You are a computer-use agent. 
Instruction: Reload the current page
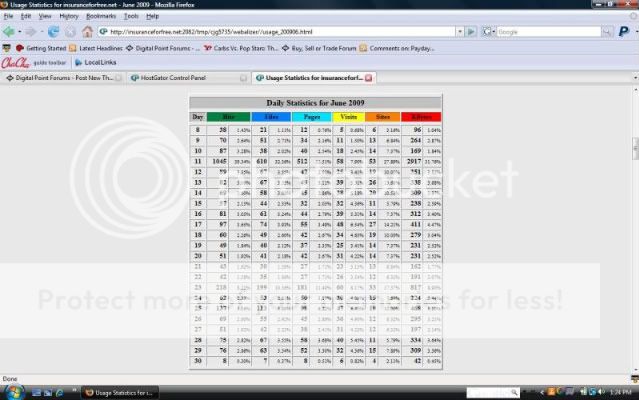click(x=53, y=31)
